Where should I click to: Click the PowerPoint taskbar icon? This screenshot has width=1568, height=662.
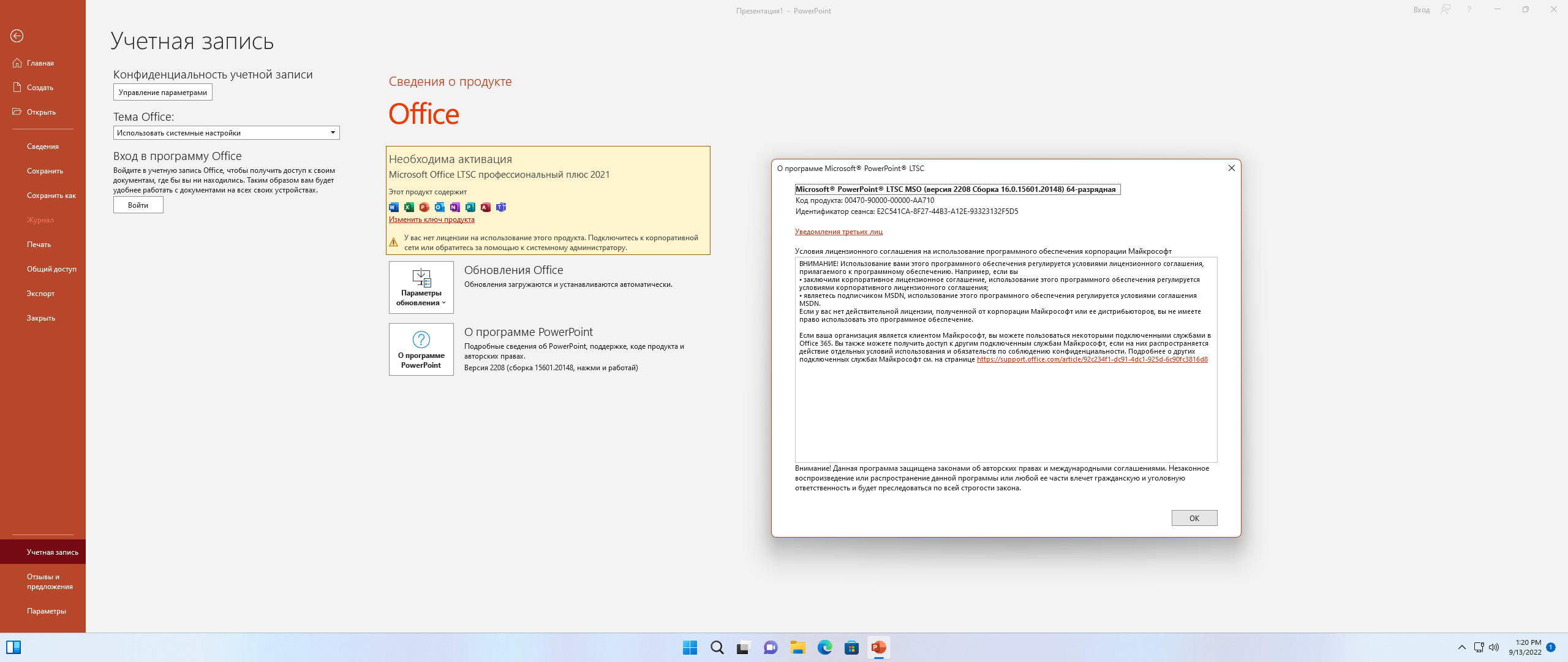point(878,647)
